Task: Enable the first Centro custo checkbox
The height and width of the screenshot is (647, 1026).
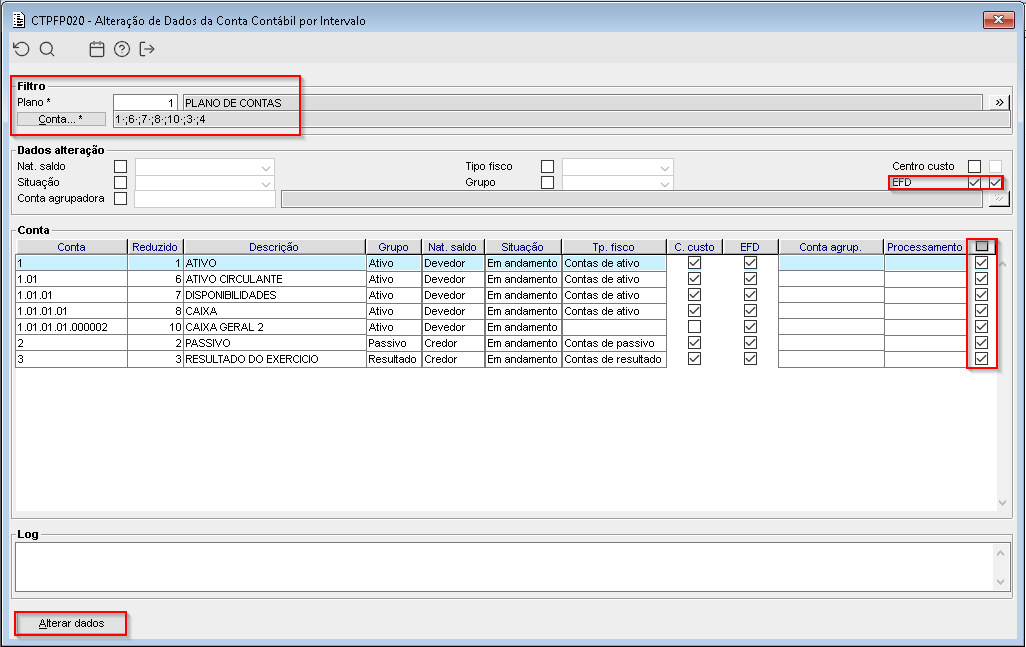Action: click(x=974, y=166)
